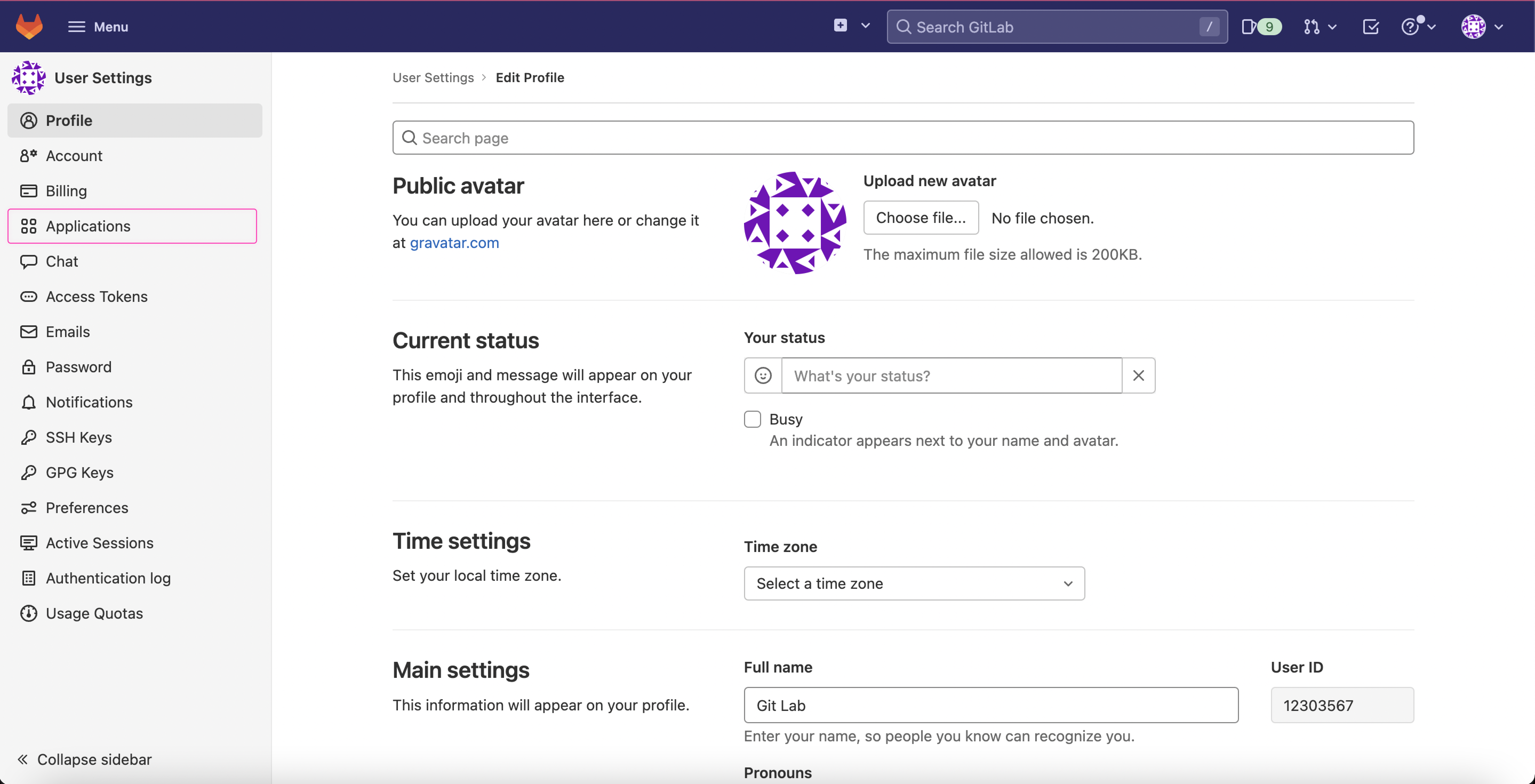Click the gravatar.com link
1535x784 pixels.
(454, 242)
